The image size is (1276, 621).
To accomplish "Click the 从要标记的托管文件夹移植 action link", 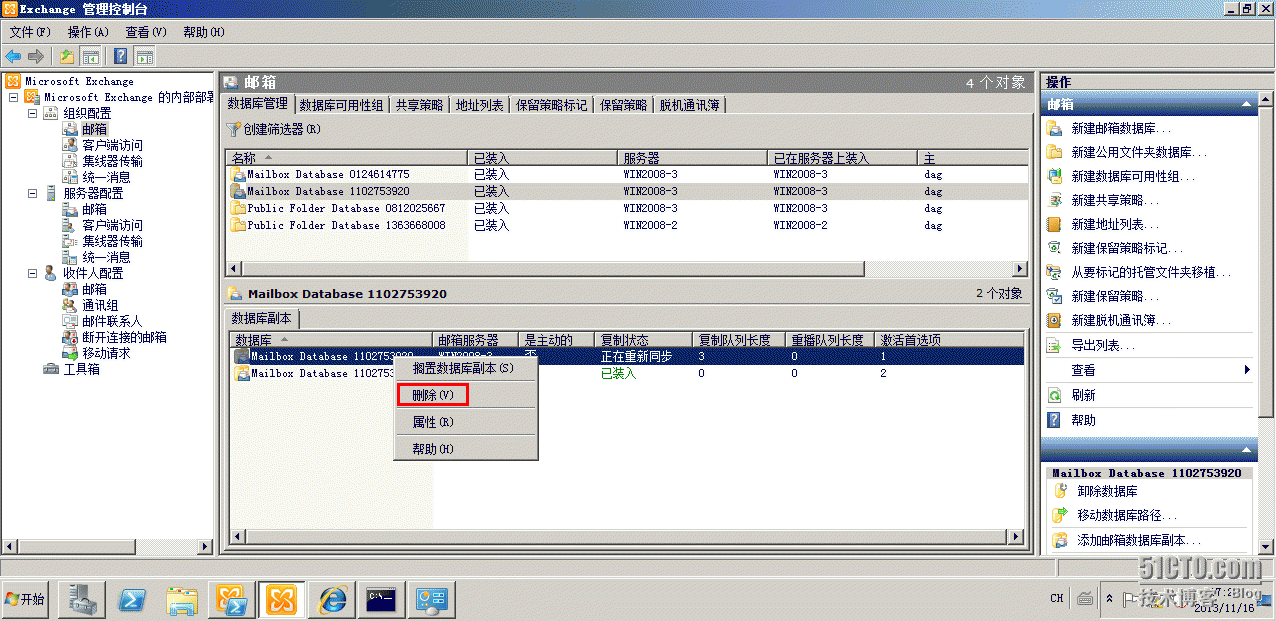I will [x=1150, y=272].
